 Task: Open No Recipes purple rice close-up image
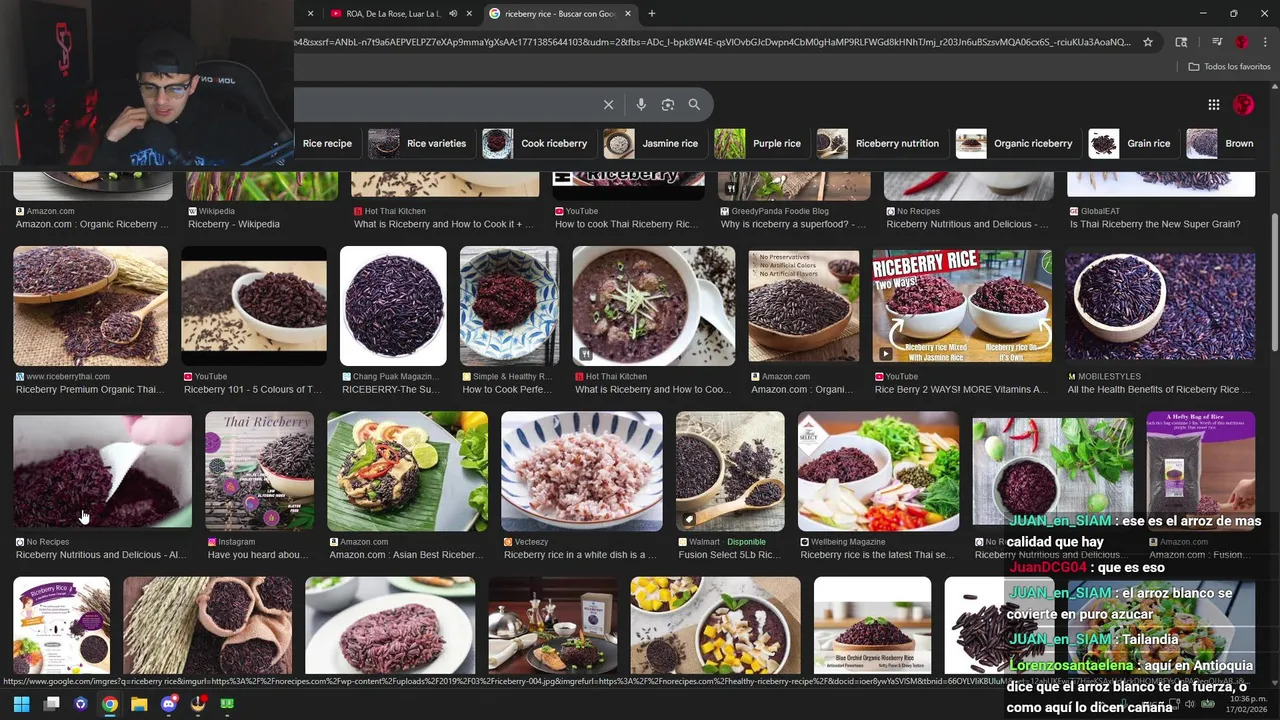pos(102,471)
